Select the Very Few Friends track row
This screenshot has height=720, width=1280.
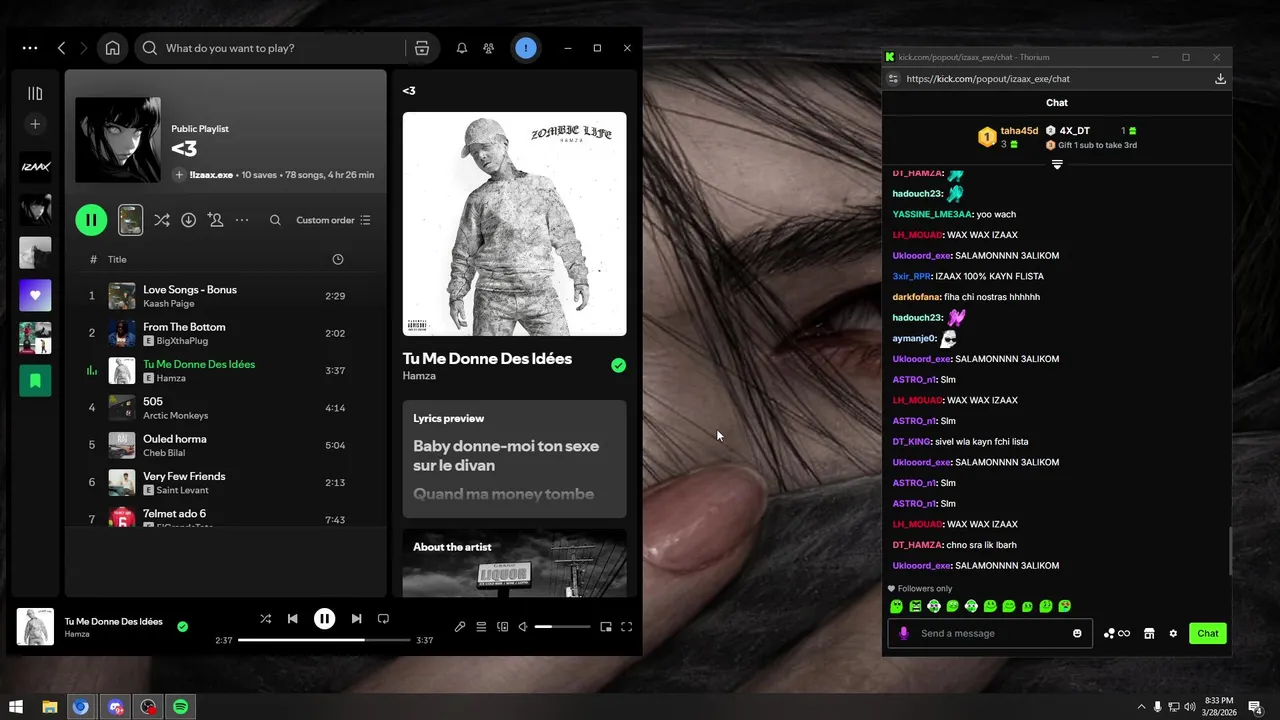point(226,483)
